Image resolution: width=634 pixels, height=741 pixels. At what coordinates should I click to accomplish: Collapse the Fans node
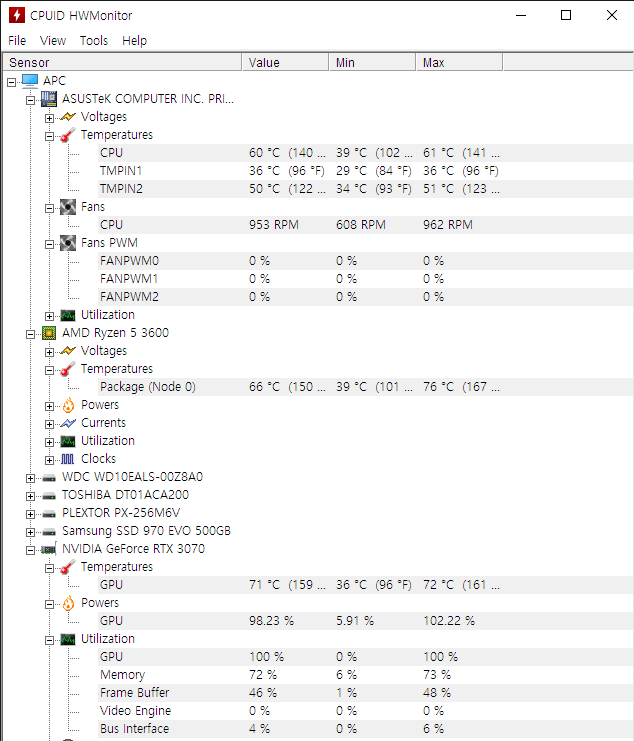pyautogui.click(x=49, y=208)
